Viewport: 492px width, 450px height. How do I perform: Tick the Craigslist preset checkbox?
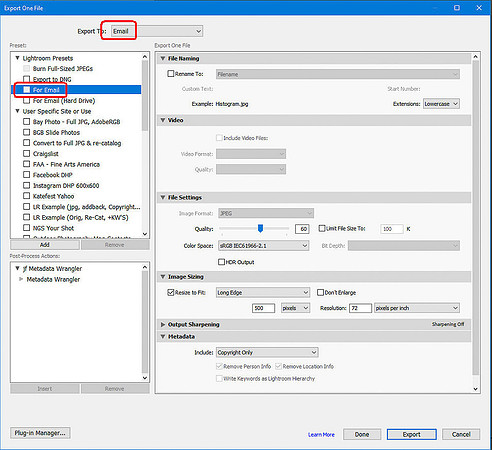[27, 153]
